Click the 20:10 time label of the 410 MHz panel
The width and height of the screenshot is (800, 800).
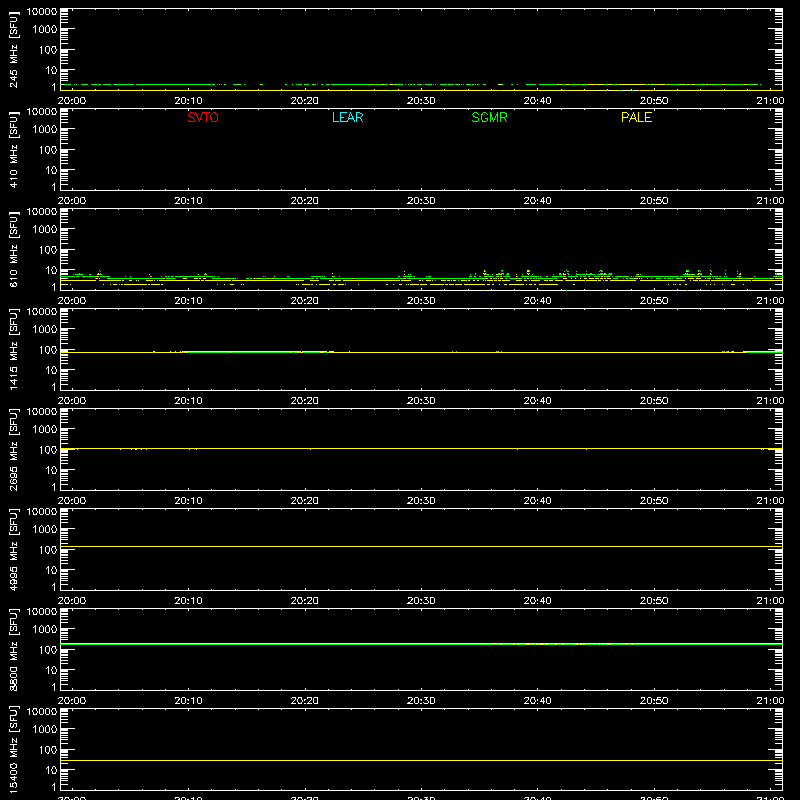coord(188,201)
